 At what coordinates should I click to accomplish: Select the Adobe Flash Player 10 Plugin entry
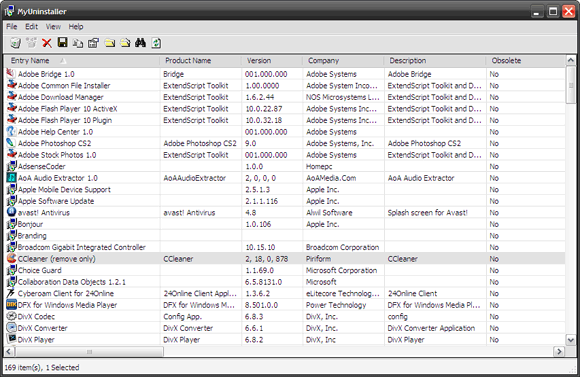click(65, 120)
